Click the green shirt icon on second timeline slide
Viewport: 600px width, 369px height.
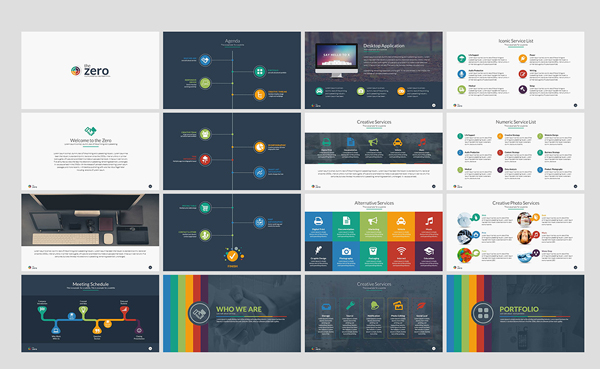(x=205, y=134)
